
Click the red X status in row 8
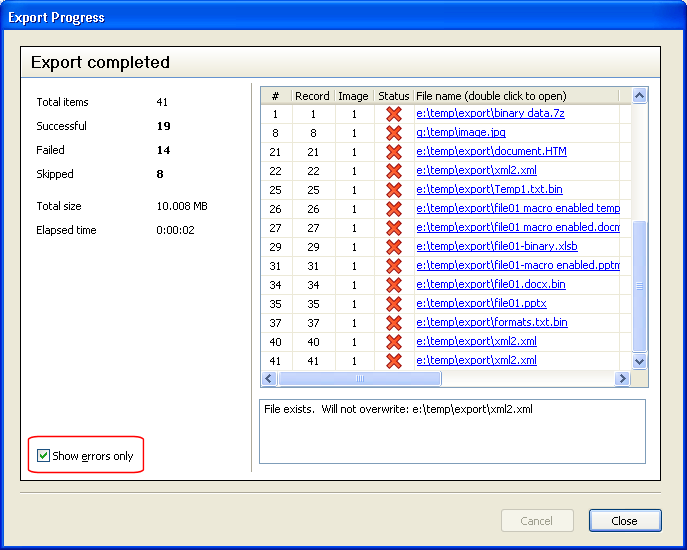pos(394,133)
